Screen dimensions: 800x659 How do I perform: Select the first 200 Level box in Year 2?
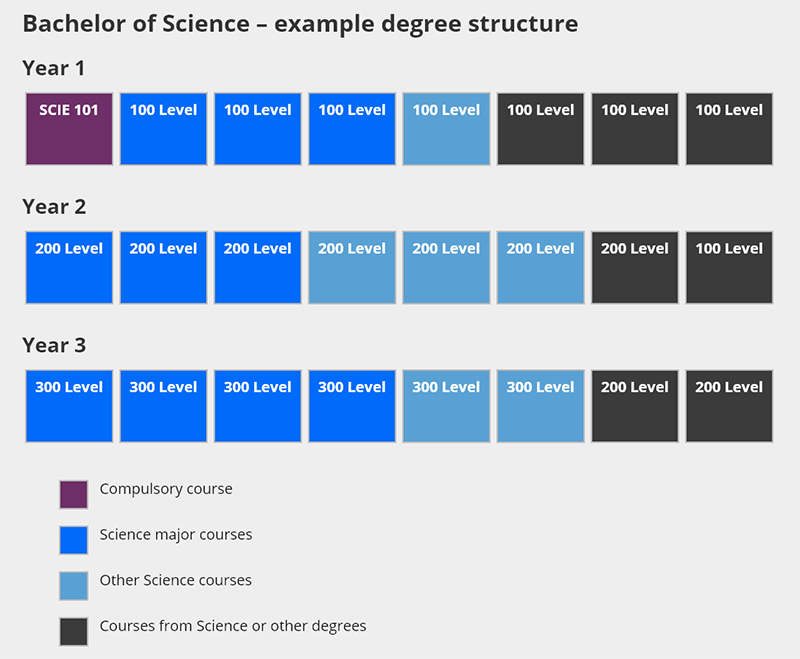point(69,268)
